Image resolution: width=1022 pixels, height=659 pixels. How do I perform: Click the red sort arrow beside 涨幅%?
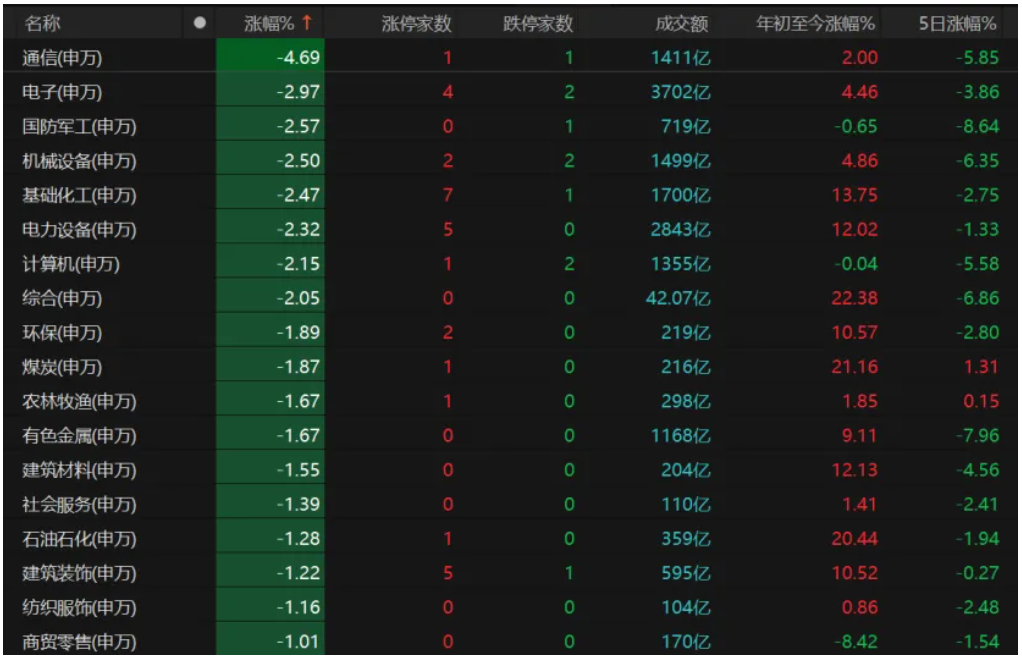[x=306, y=22]
